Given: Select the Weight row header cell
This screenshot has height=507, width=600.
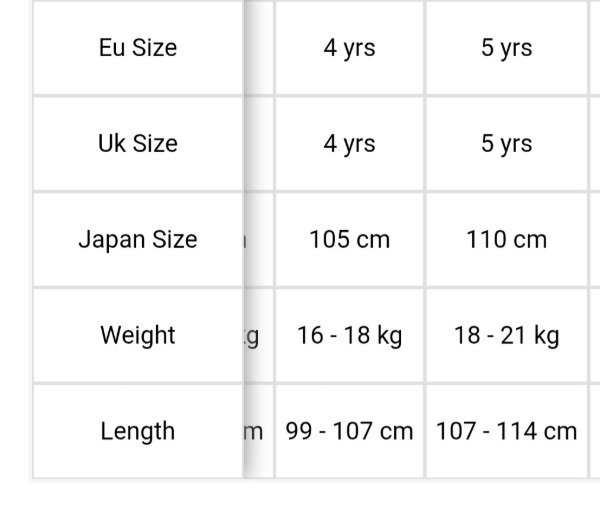Looking at the screenshot, I should pyautogui.click(x=138, y=335).
